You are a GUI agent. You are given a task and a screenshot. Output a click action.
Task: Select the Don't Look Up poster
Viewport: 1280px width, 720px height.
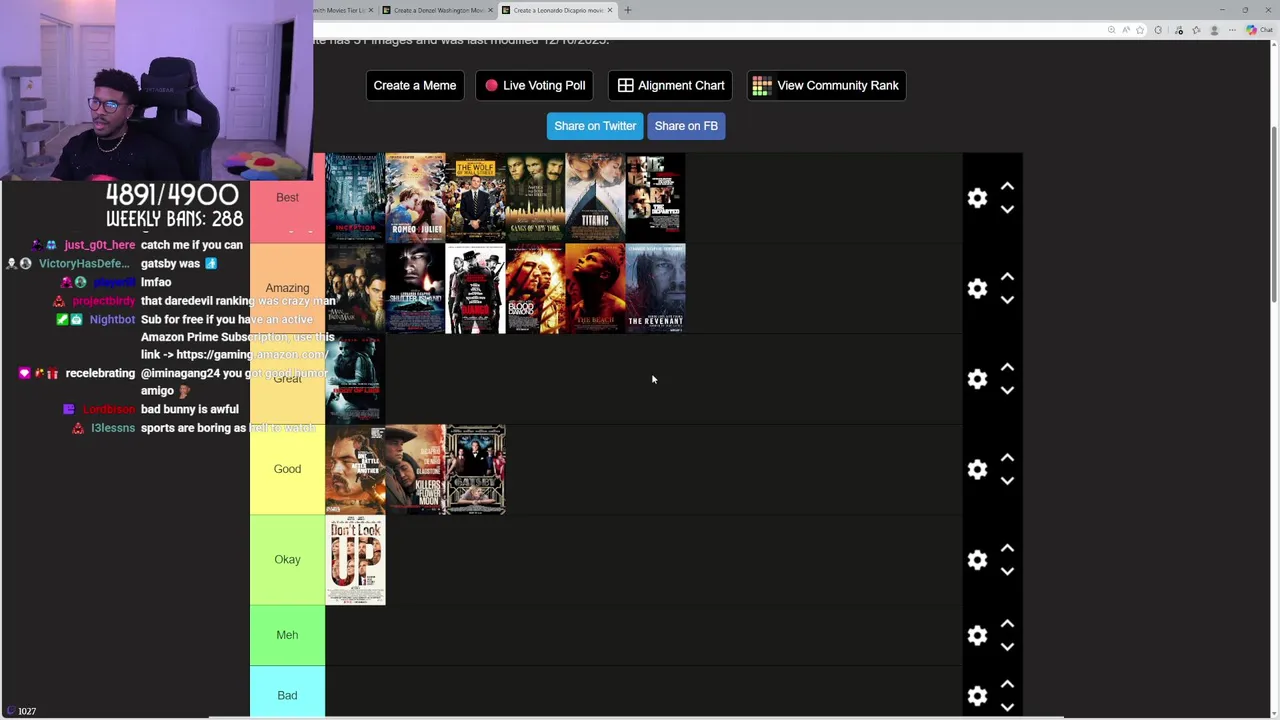pos(355,560)
